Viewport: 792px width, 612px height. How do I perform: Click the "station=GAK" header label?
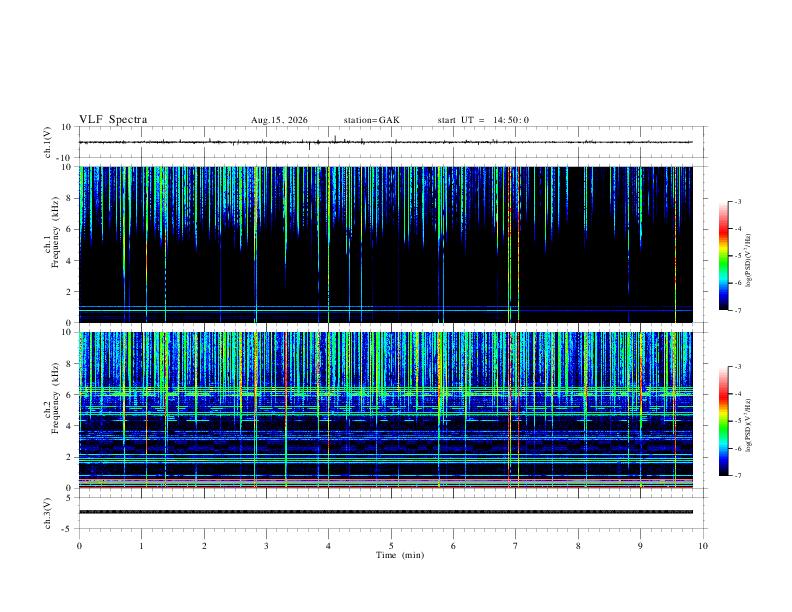tap(371, 120)
